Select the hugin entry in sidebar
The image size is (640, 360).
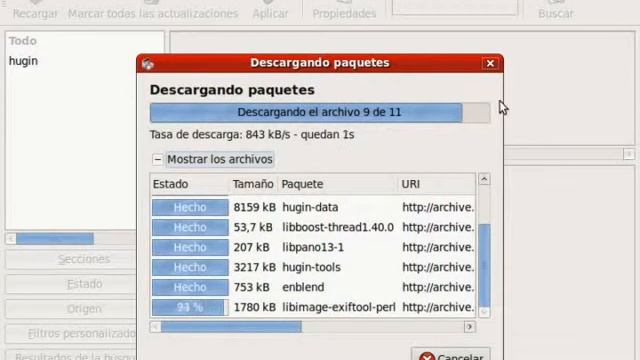tap(23, 61)
